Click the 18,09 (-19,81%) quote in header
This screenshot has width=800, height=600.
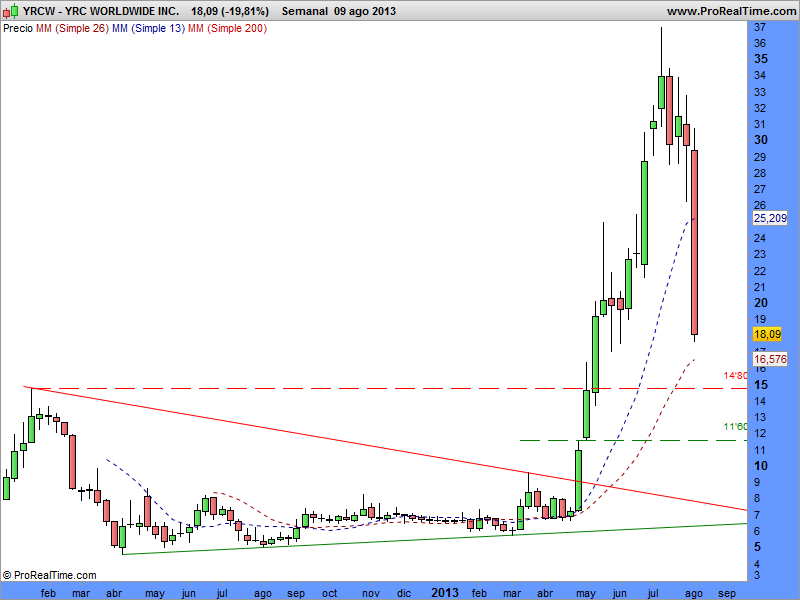(x=230, y=11)
